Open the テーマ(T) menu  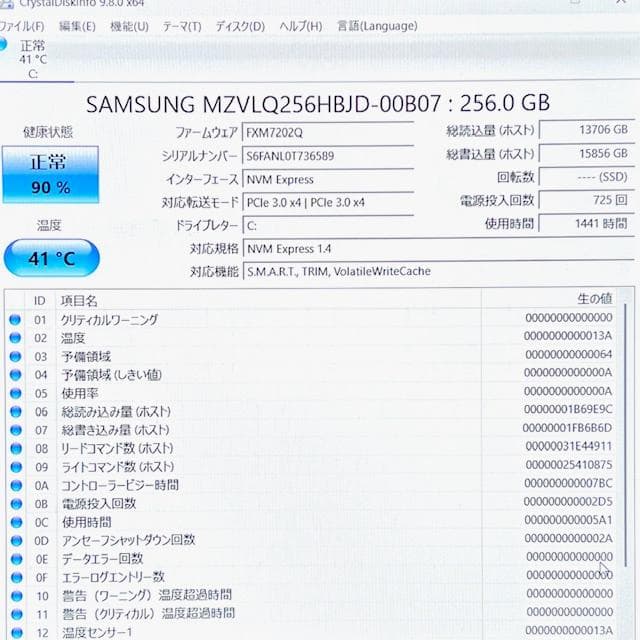point(182,27)
